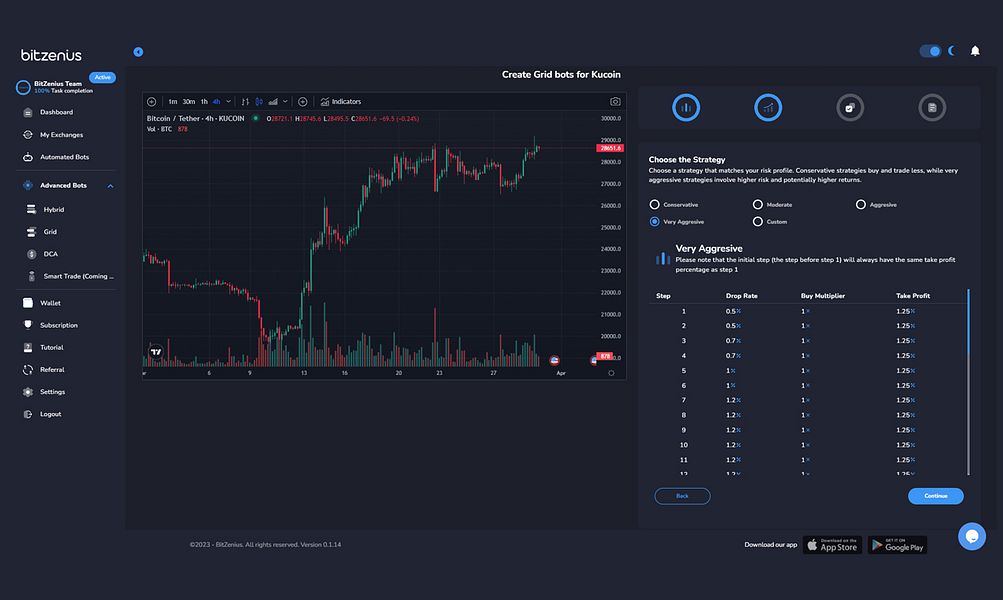
Task: Open chart settings gear below price axis
Action: [611, 373]
